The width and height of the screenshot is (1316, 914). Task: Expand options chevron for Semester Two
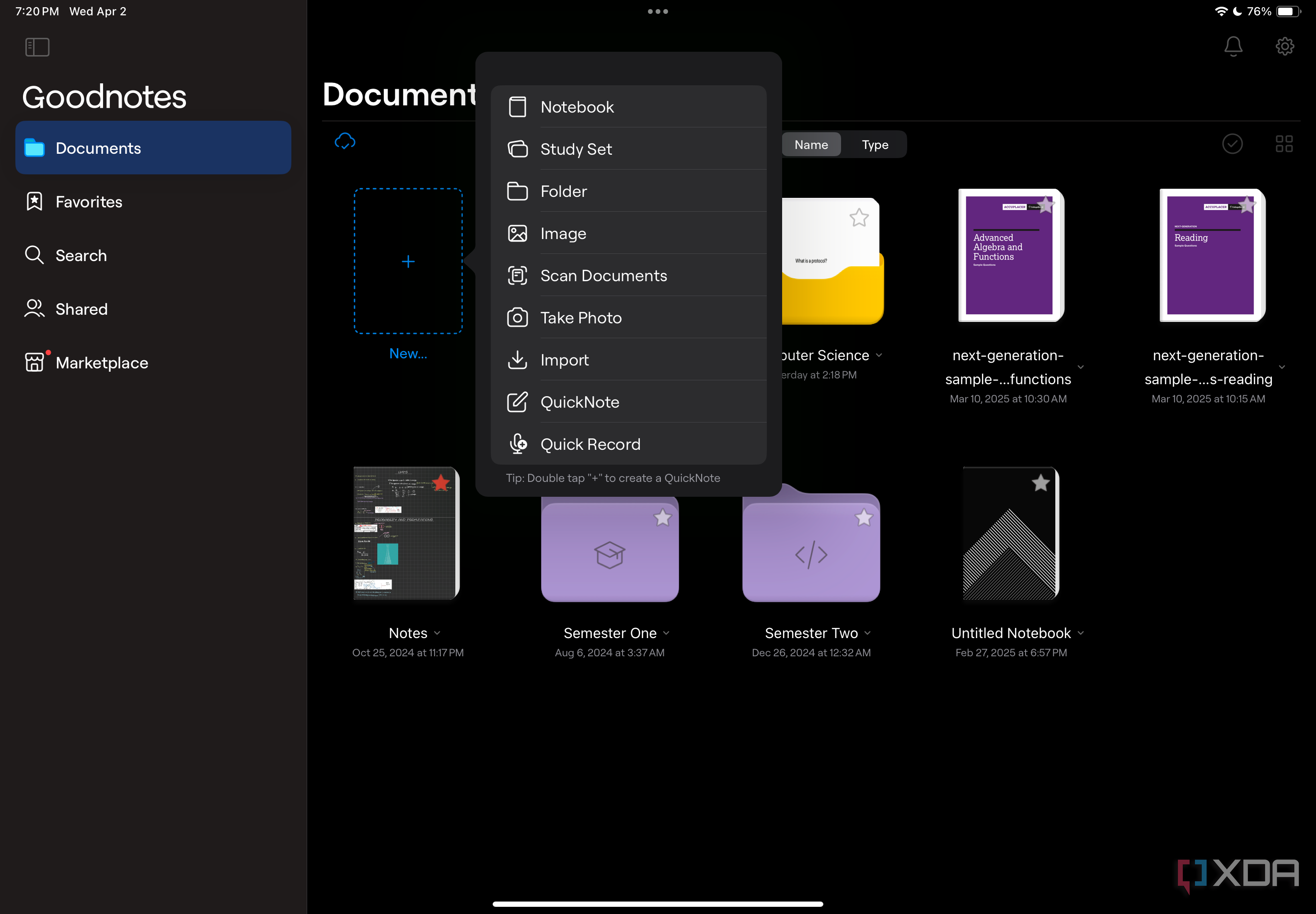click(867, 633)
